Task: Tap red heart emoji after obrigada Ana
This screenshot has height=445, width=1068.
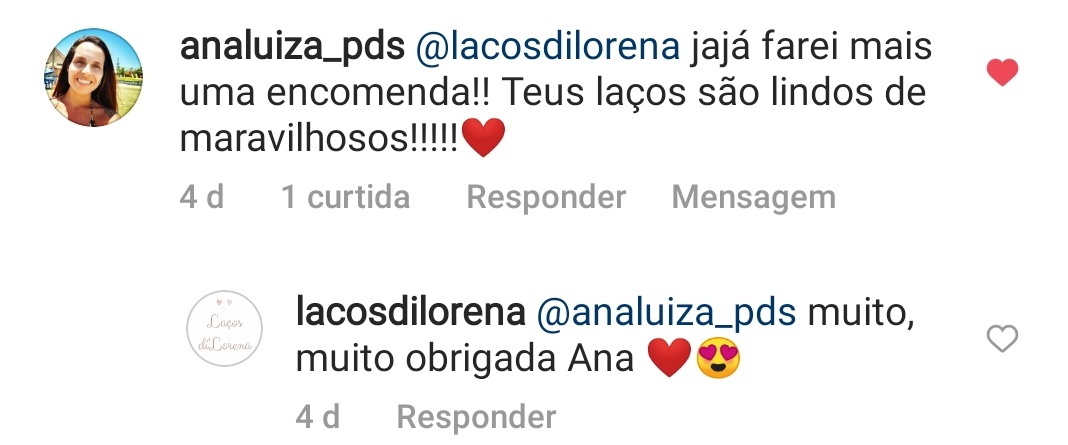Action: tap(669, 358)
